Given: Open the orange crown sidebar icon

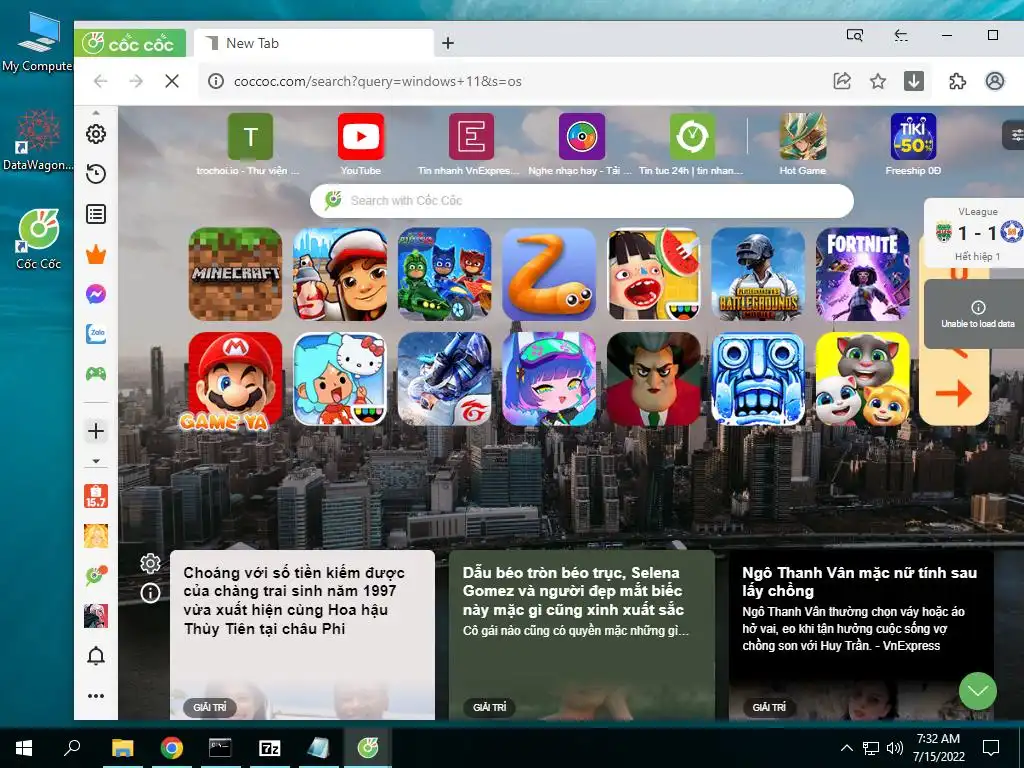Looking at the screenshot, I should pos(96,255).
